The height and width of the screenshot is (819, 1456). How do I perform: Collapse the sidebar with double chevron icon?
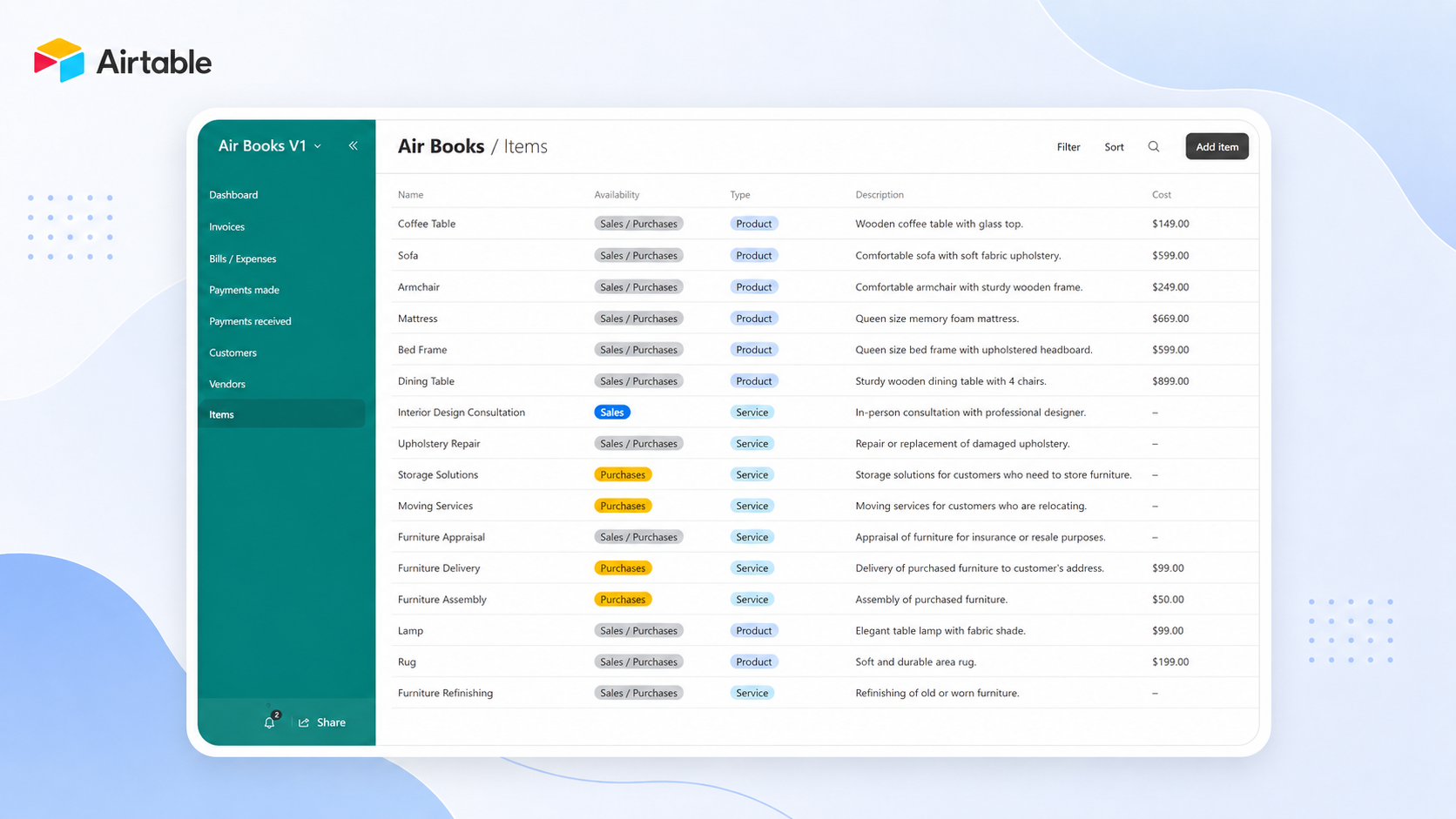click(354, 145)
